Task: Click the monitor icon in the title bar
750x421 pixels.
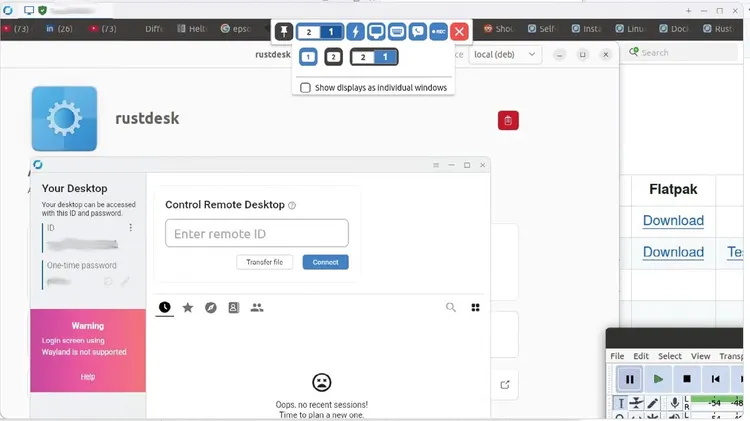Action: (29, 10)
